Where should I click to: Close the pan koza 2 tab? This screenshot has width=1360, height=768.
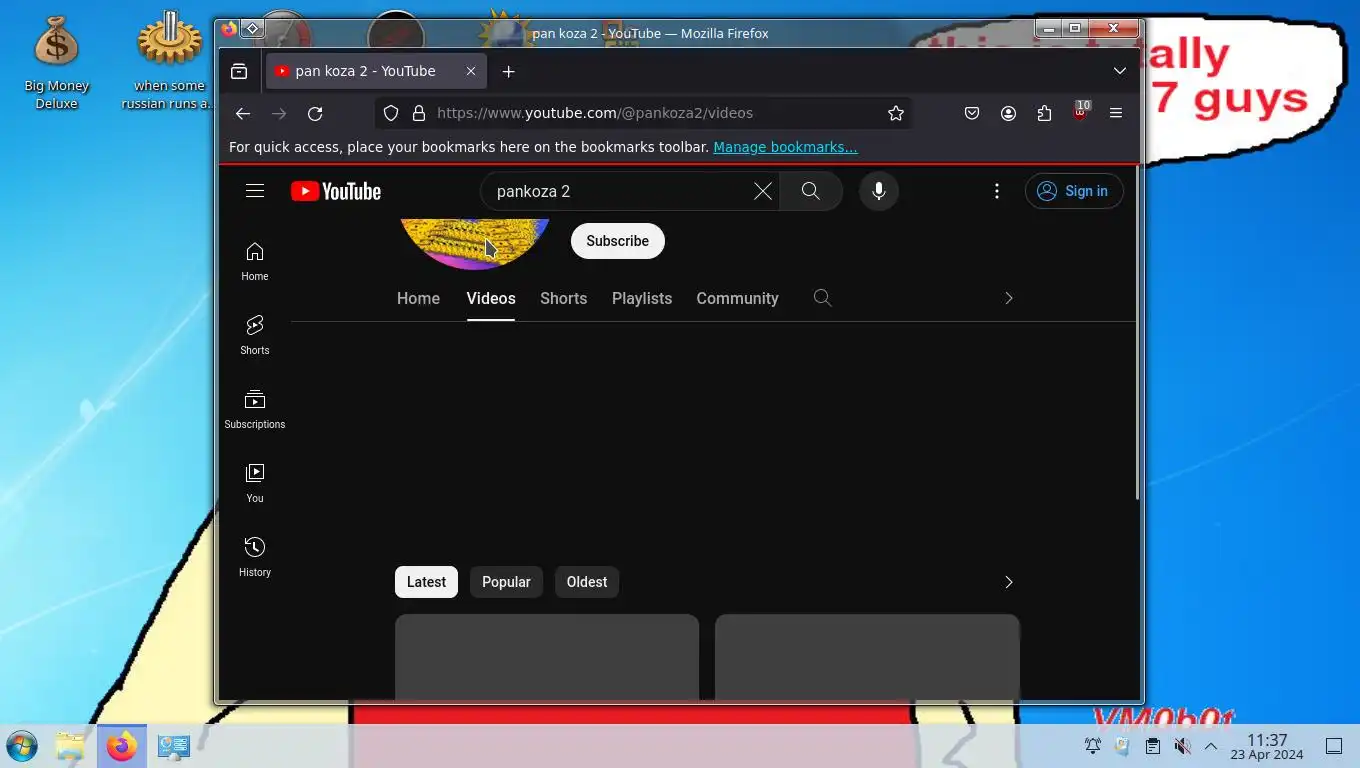pos(470,71)
